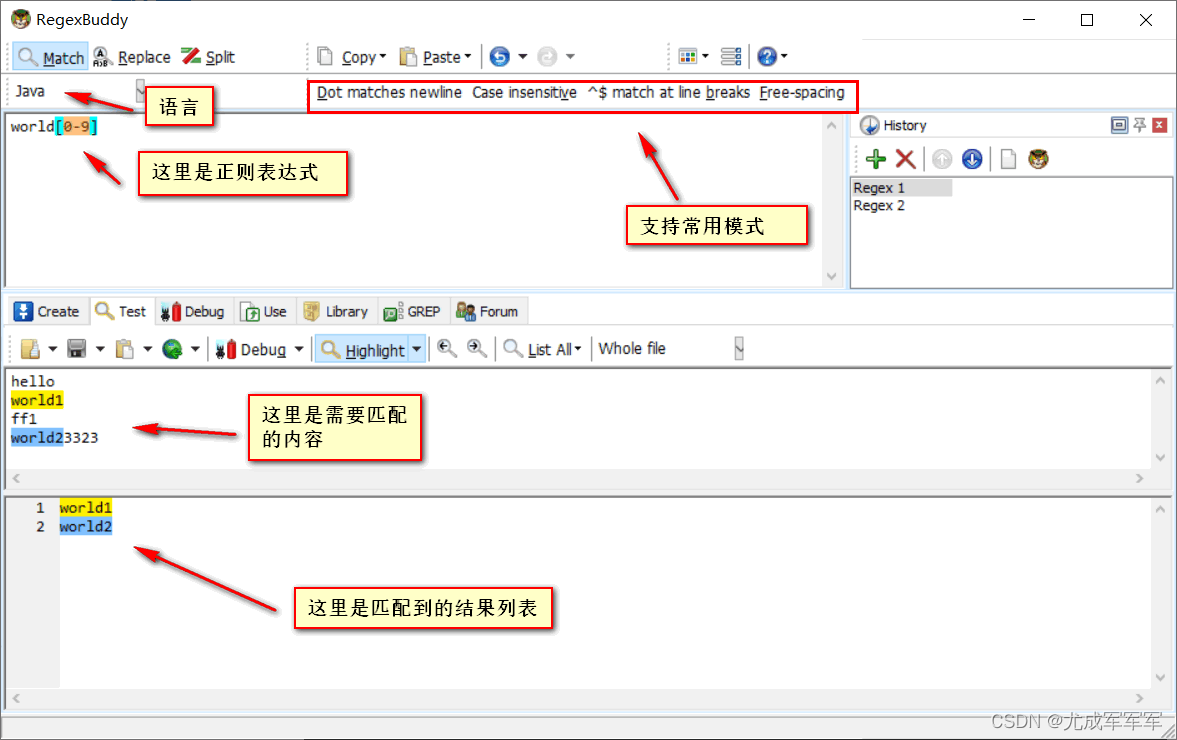Open the Use tab
Viewport: 1177px width, 740px height.
(x=263, y=311)
